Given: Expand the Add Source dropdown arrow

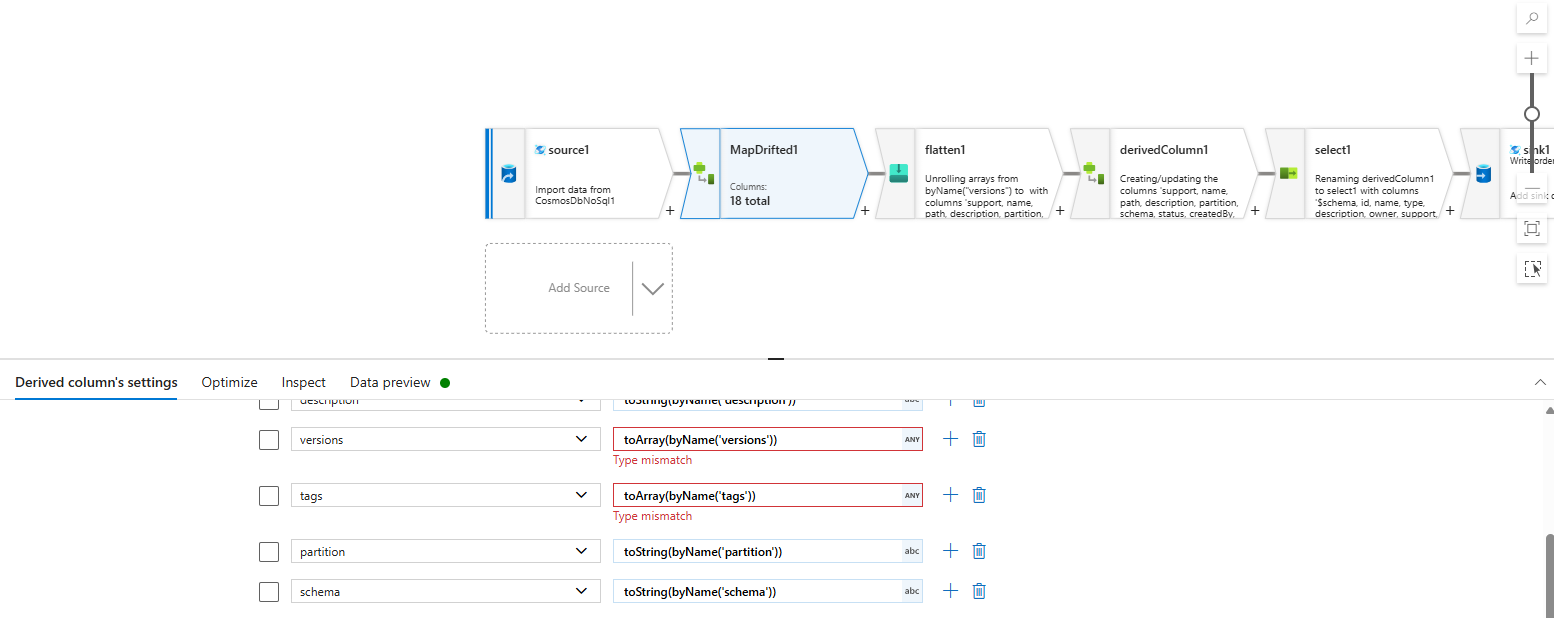Looking at the screenshot, I should click(x=652, y=288).
